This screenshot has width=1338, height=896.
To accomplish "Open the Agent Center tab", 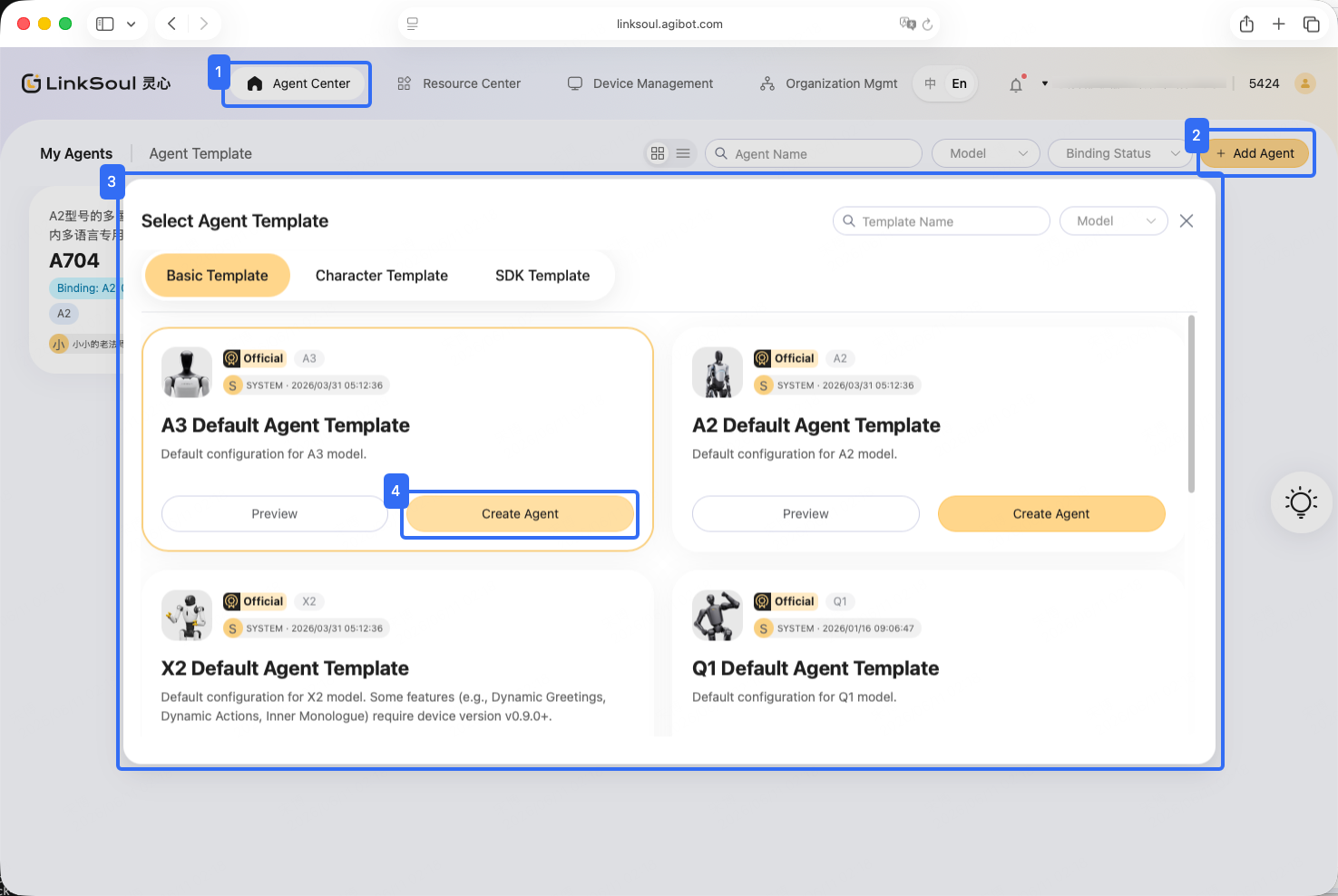I will [298, 83].
